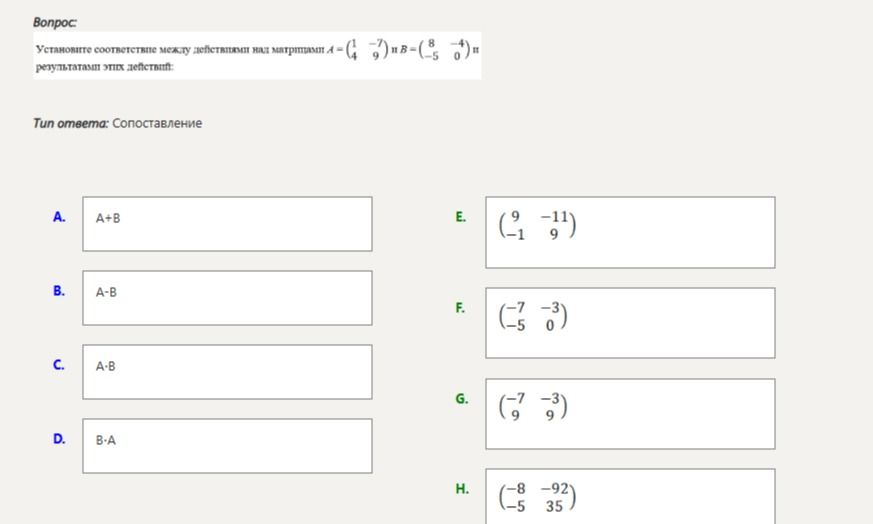Click the blue letter A label

point(59,217)
